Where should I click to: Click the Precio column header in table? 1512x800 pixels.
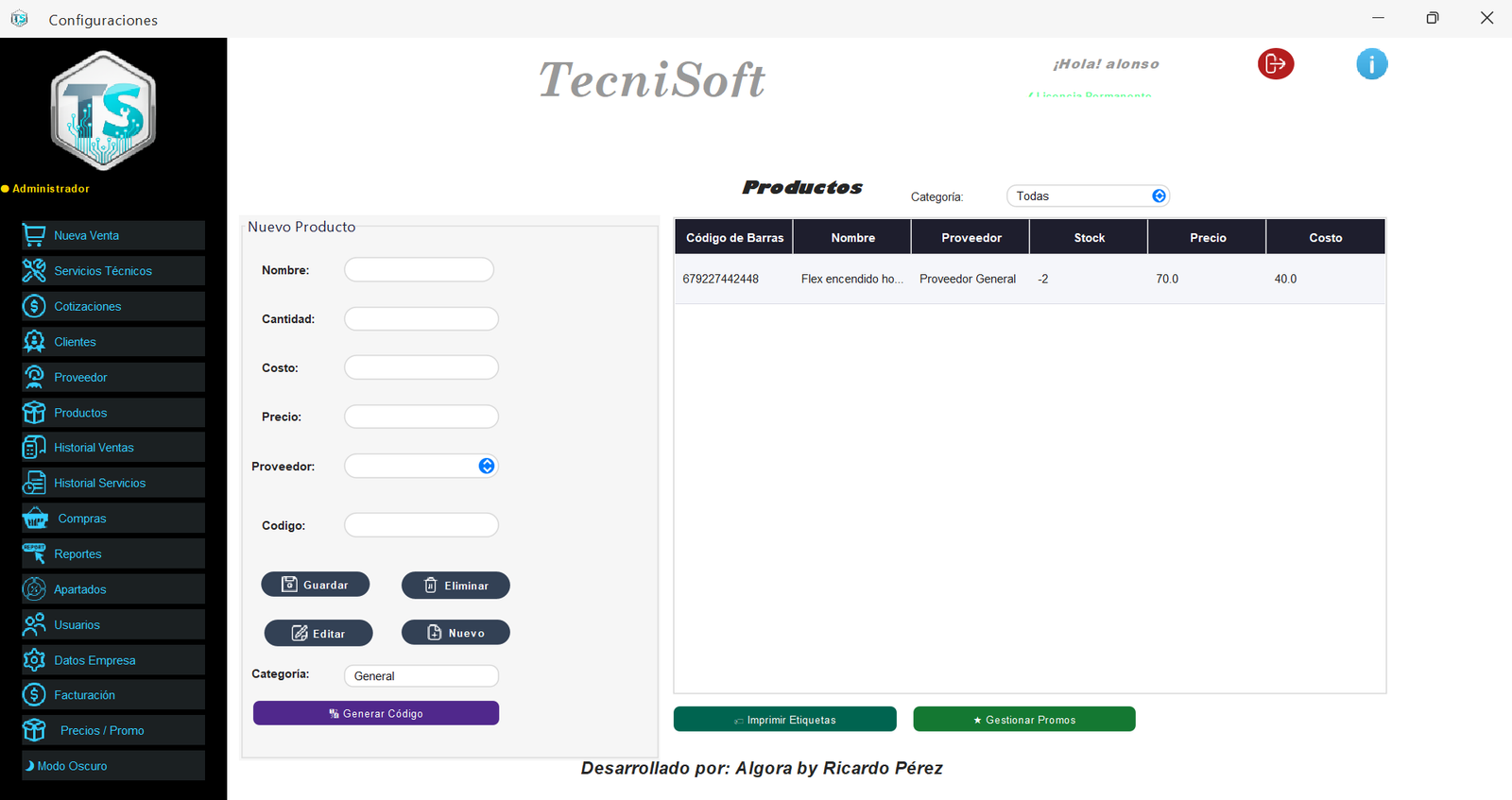click(x=1207, y=237)
